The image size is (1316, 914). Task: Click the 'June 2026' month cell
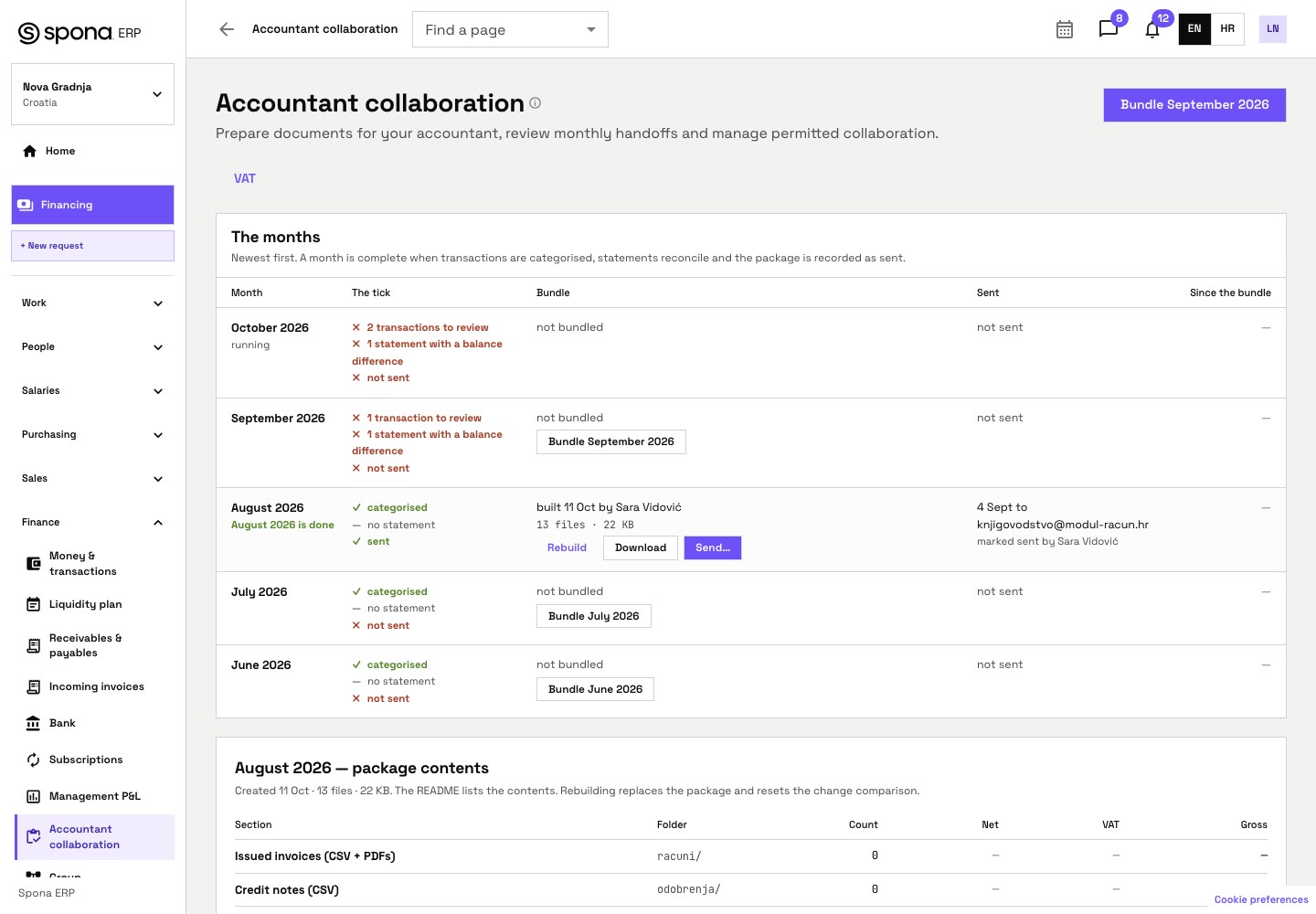(x=260, y=665)
